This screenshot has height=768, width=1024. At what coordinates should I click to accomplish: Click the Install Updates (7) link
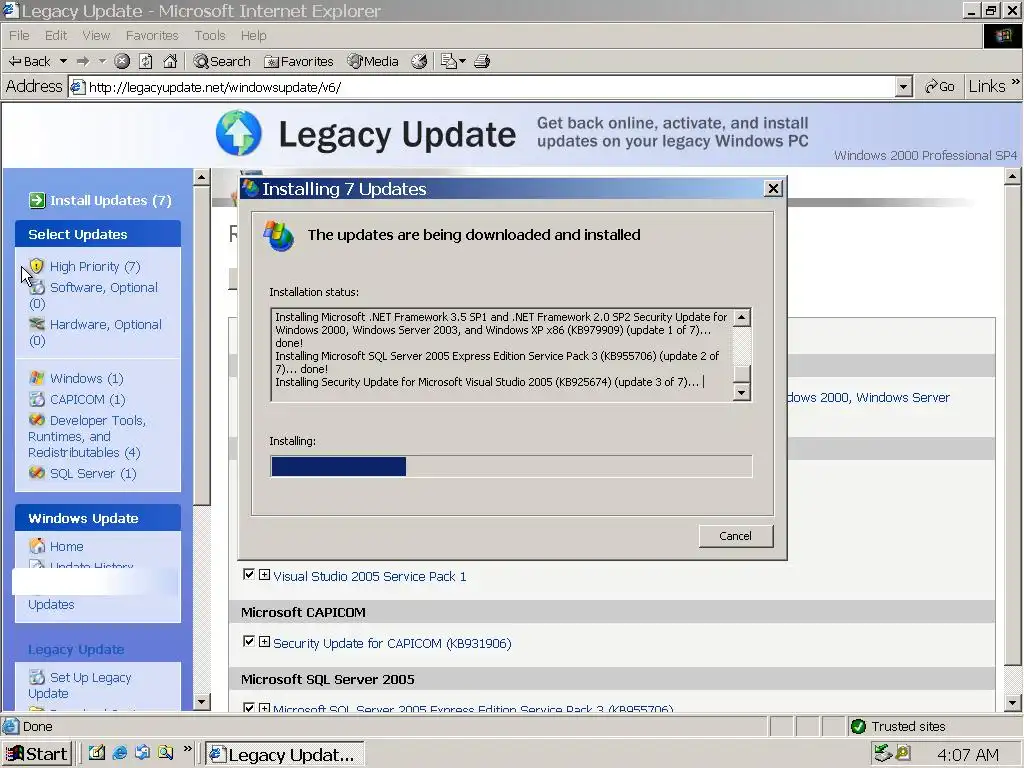110,200
